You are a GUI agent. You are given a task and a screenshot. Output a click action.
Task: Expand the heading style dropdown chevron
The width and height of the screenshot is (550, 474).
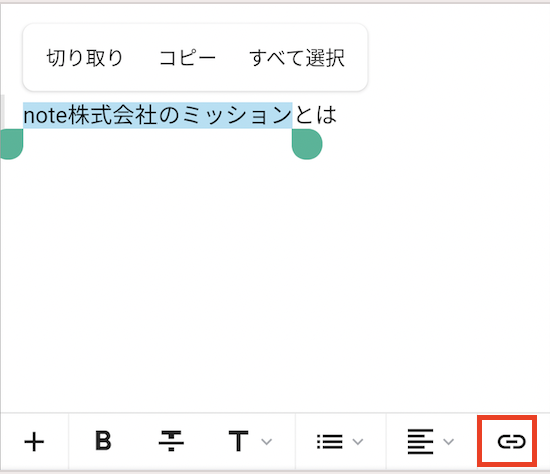267,442
